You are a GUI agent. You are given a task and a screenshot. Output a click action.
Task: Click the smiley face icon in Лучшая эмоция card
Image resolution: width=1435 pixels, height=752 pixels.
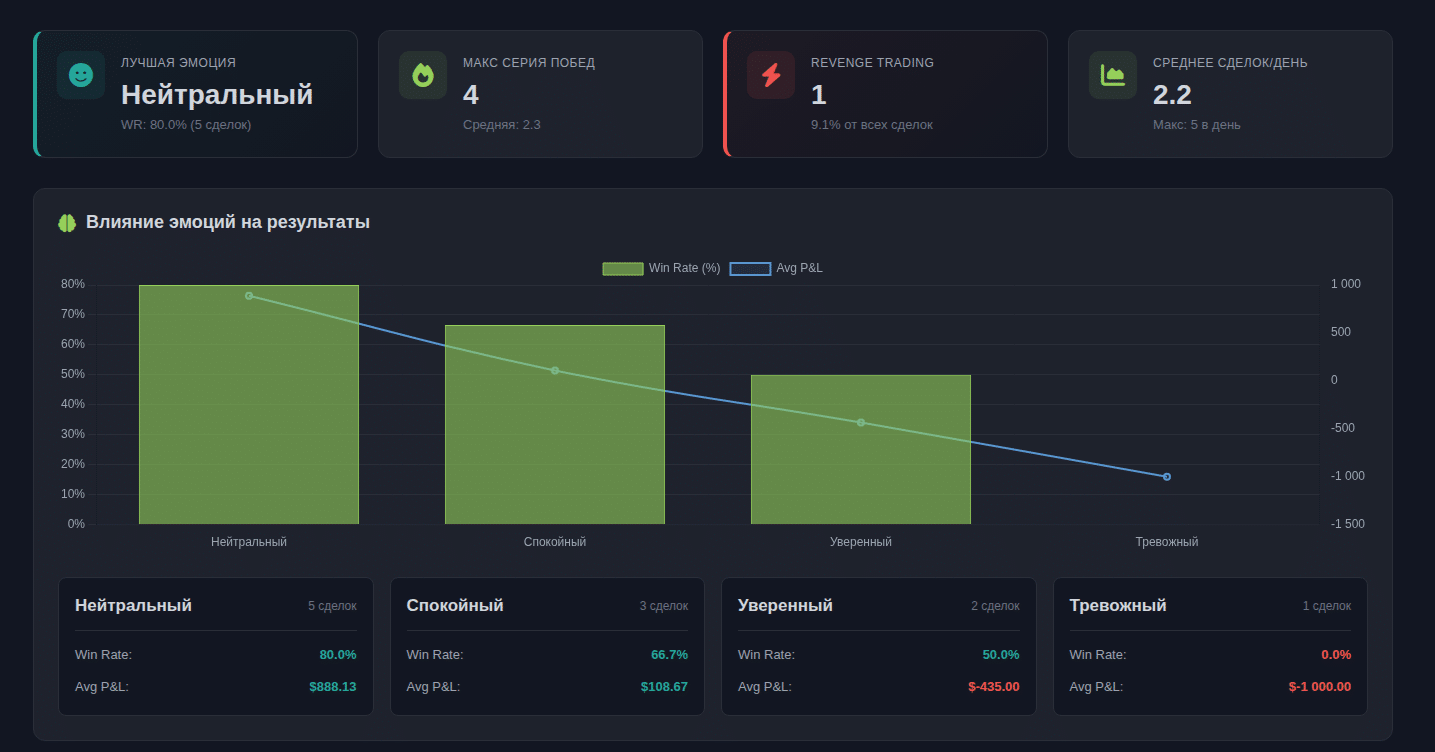[x=81, y=75]
